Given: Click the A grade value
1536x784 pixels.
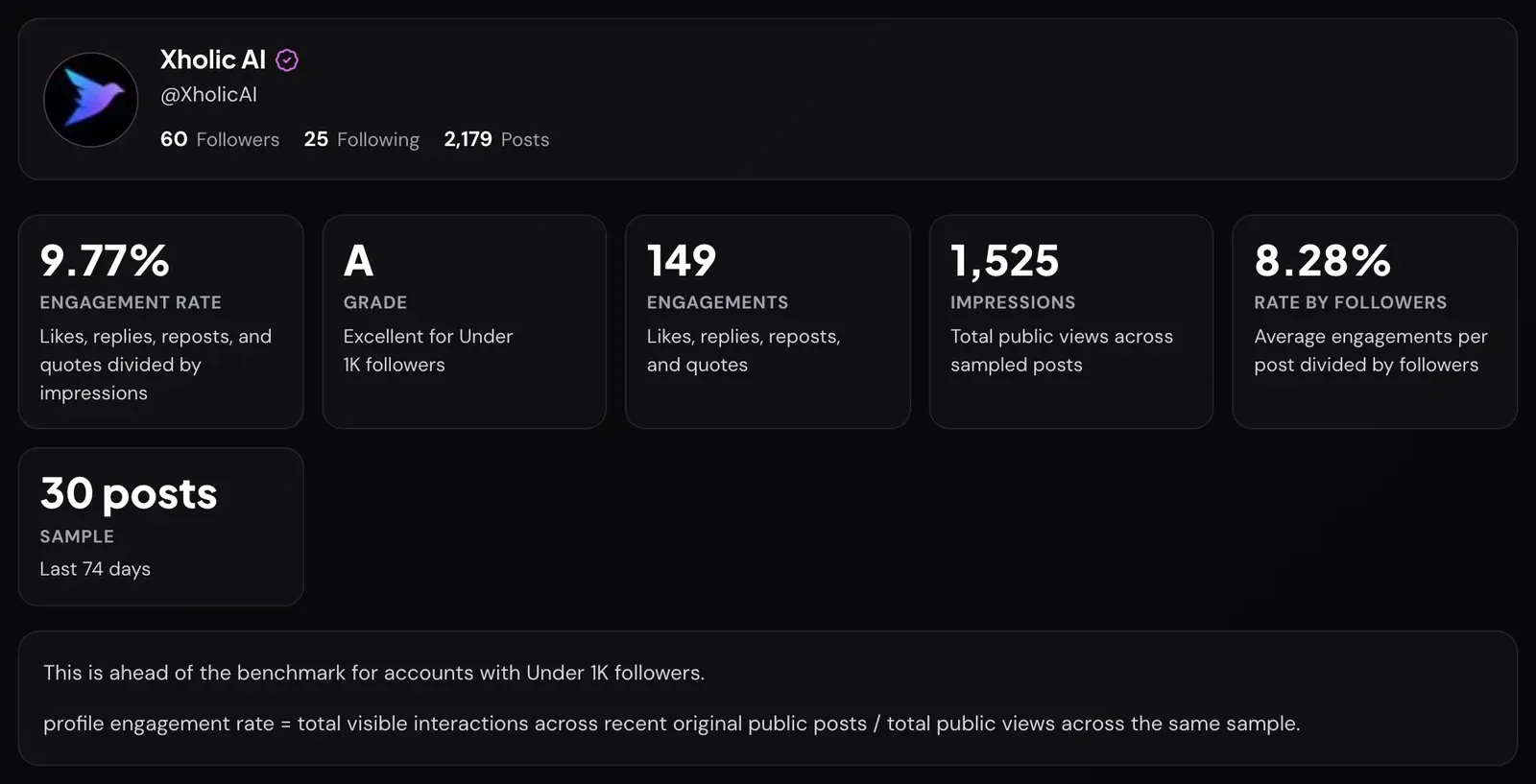Looking at the screenshot, I should [x=358, y=260].
